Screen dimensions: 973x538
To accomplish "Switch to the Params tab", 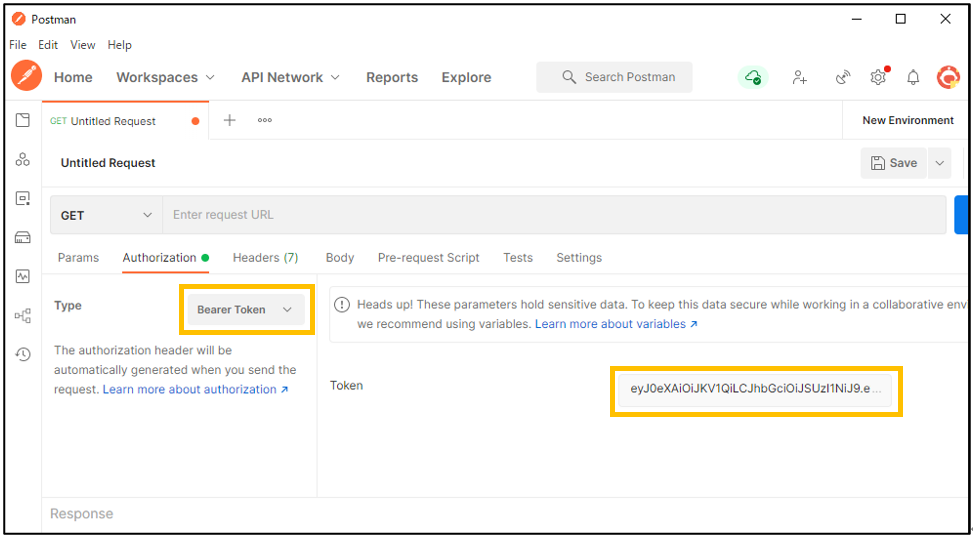I will point(78,258).
